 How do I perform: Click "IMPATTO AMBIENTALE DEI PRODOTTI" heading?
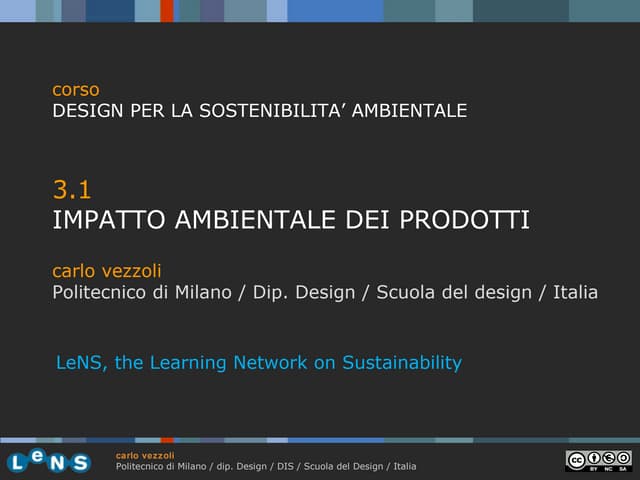tap(291, 220)
